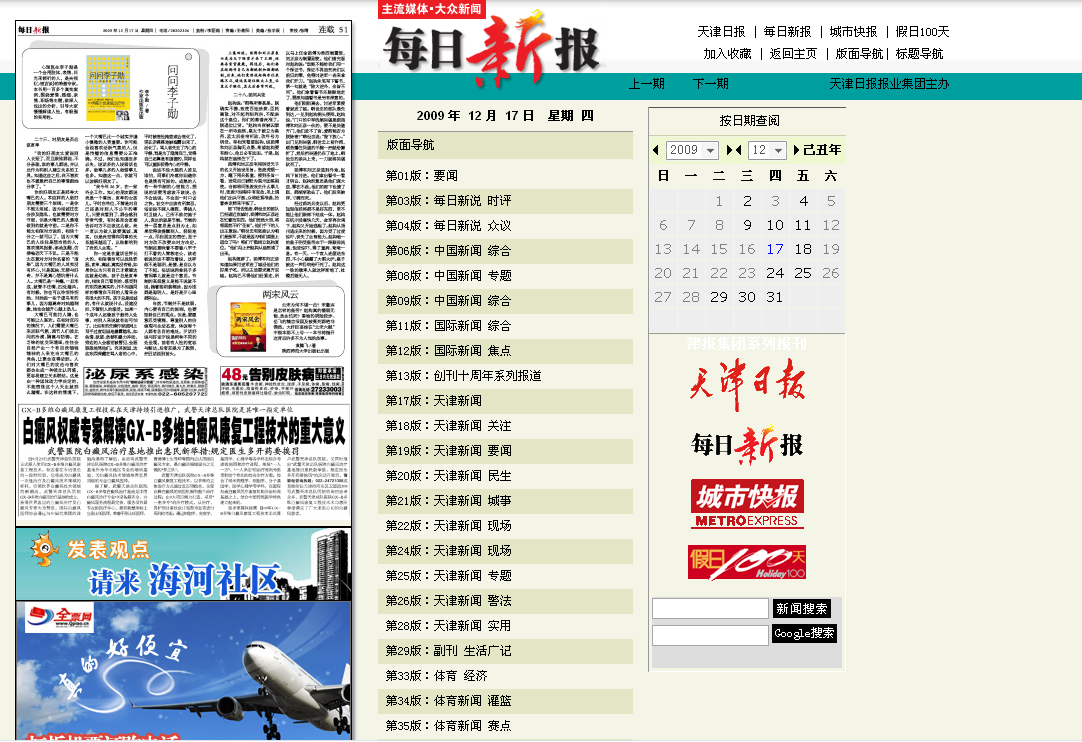Go to next year with right arrow
This screenshot has height=742, width=1082.
pyautogui.click(x=729, y=150)
